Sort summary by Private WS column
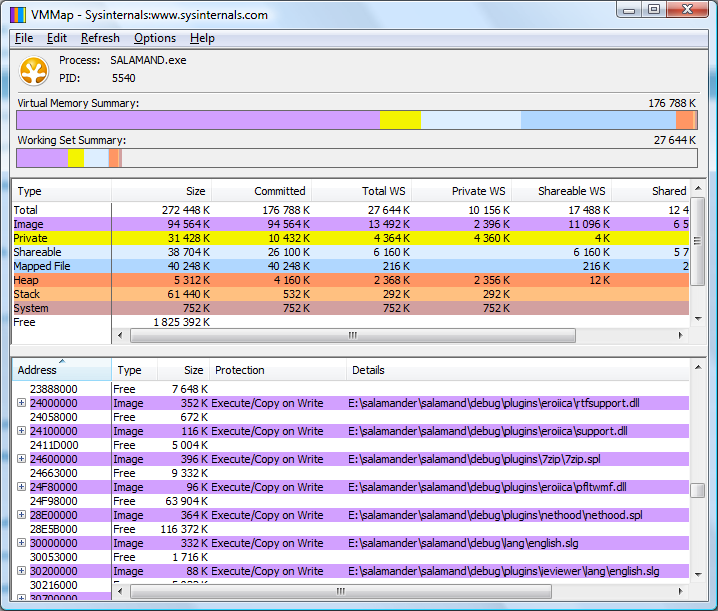The height and width of the screenshot is (611, 718). pos(462,191)
